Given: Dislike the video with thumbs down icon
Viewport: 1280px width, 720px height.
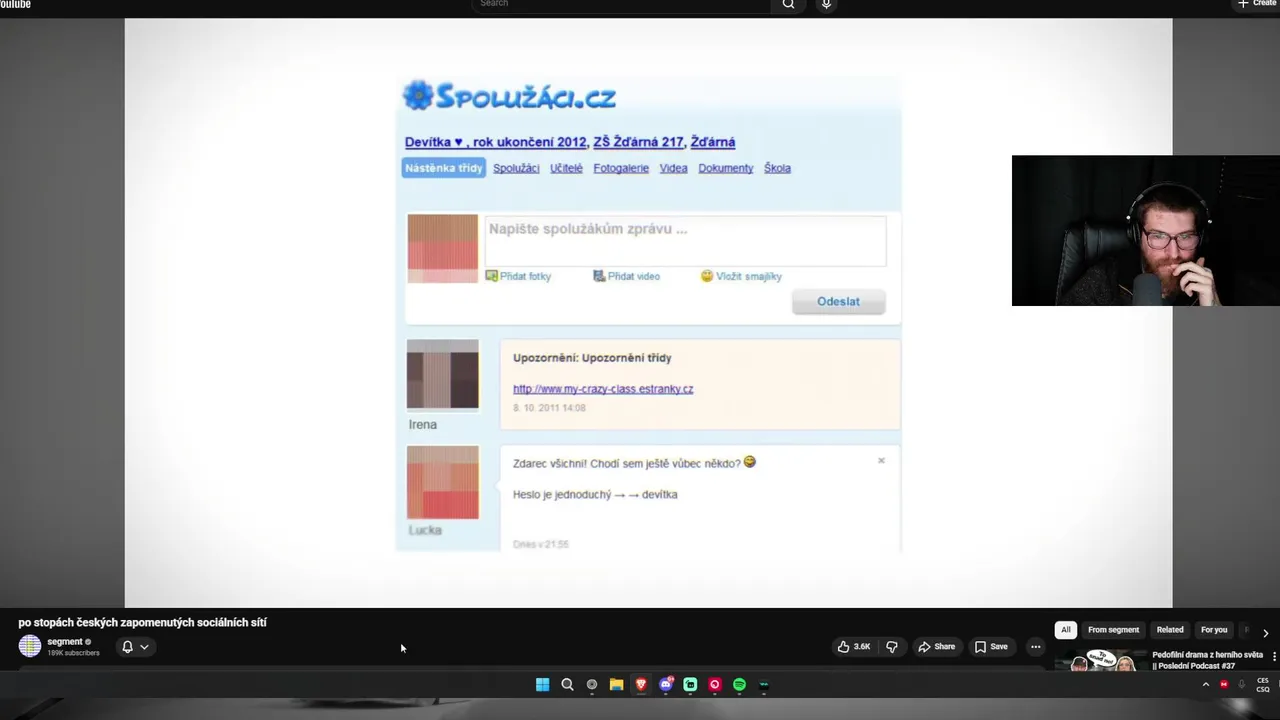Looking at the screenshot, I should (892, 647).
